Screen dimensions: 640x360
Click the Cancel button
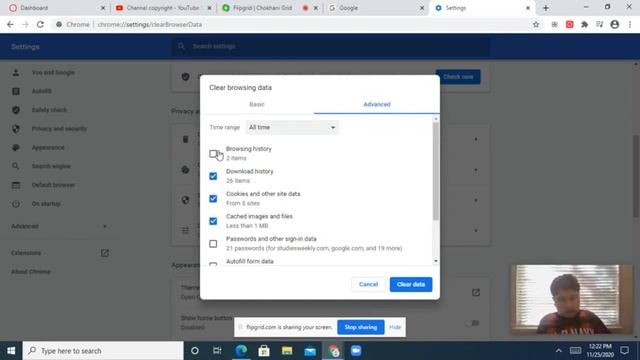368,284
